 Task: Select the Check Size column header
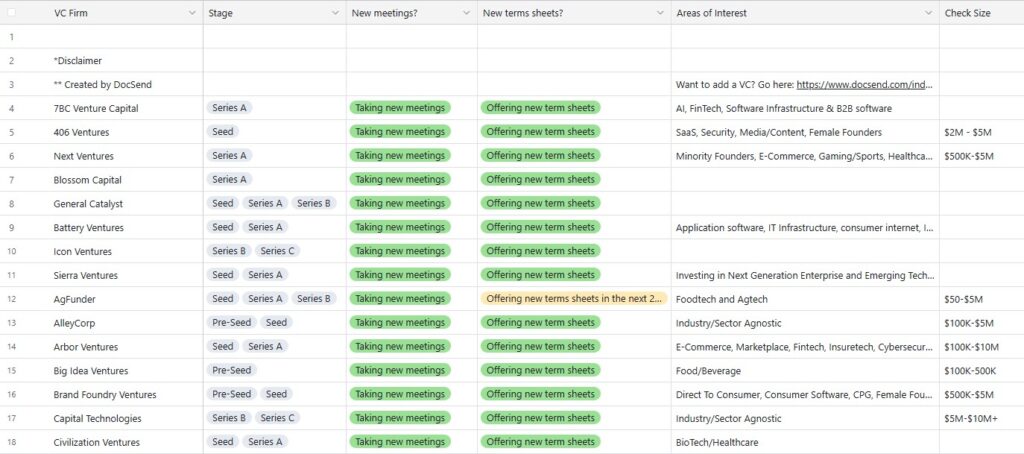coord(982,13)
